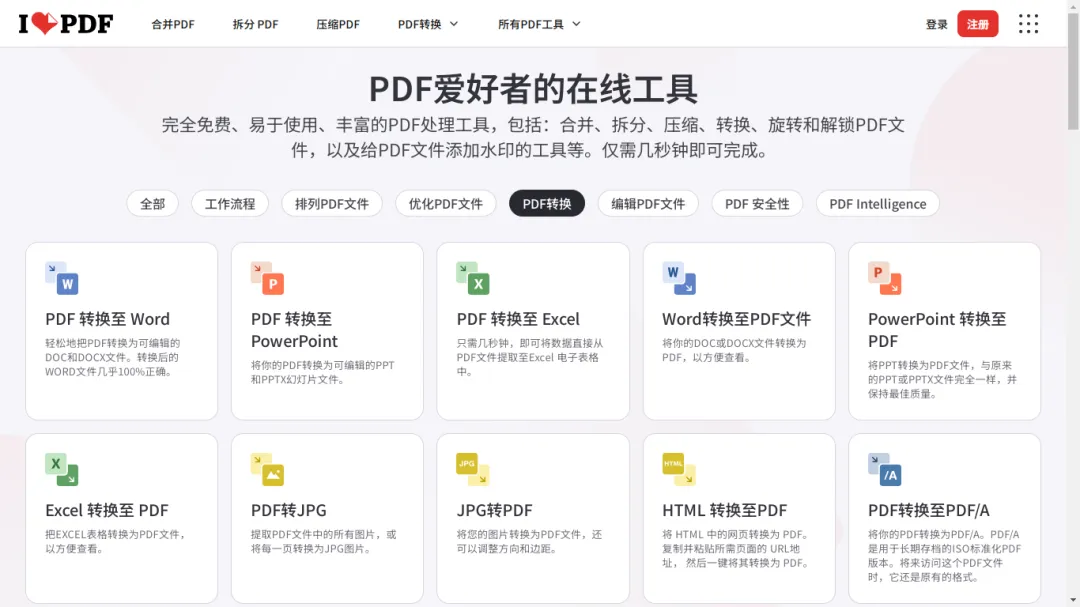The height and width of the screenshot is (607, 1080).
Task: Click description text 将你的PDF转换为可编辑的PPT
Action: (322, 365)
